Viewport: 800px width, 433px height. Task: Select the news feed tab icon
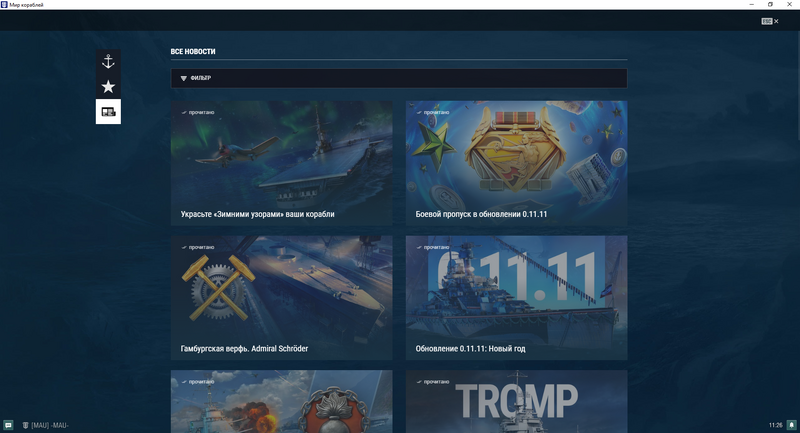(x=108, y=111)
